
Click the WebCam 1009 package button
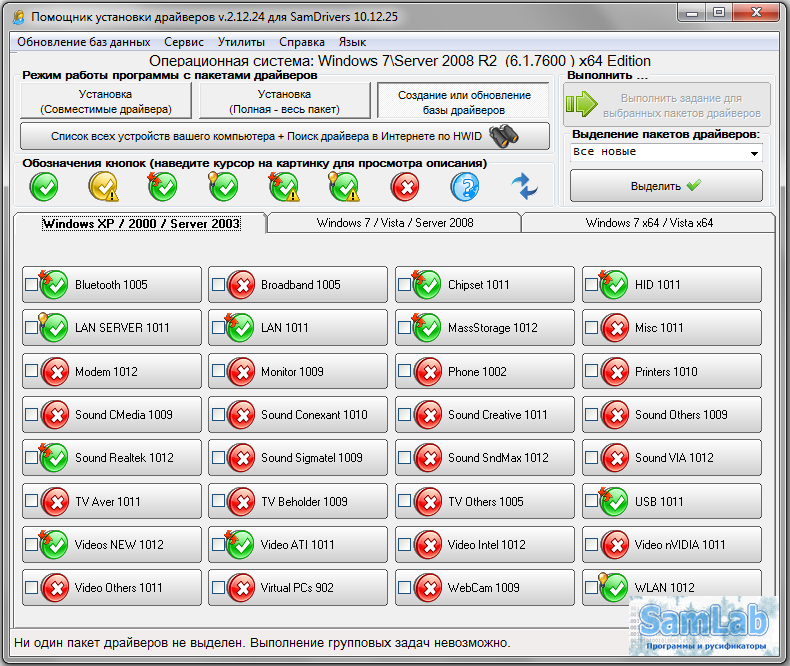[x=485, y=587]
